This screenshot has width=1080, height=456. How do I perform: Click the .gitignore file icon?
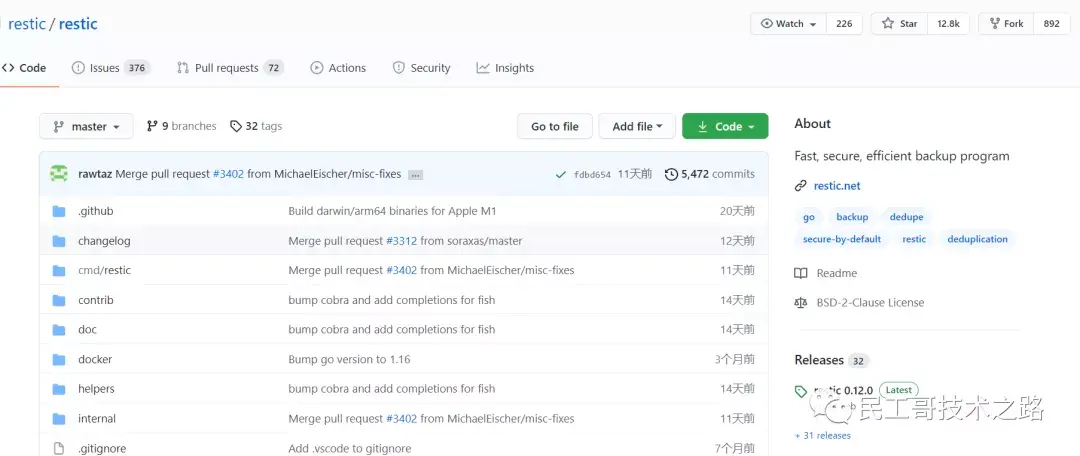click(59, 448)
